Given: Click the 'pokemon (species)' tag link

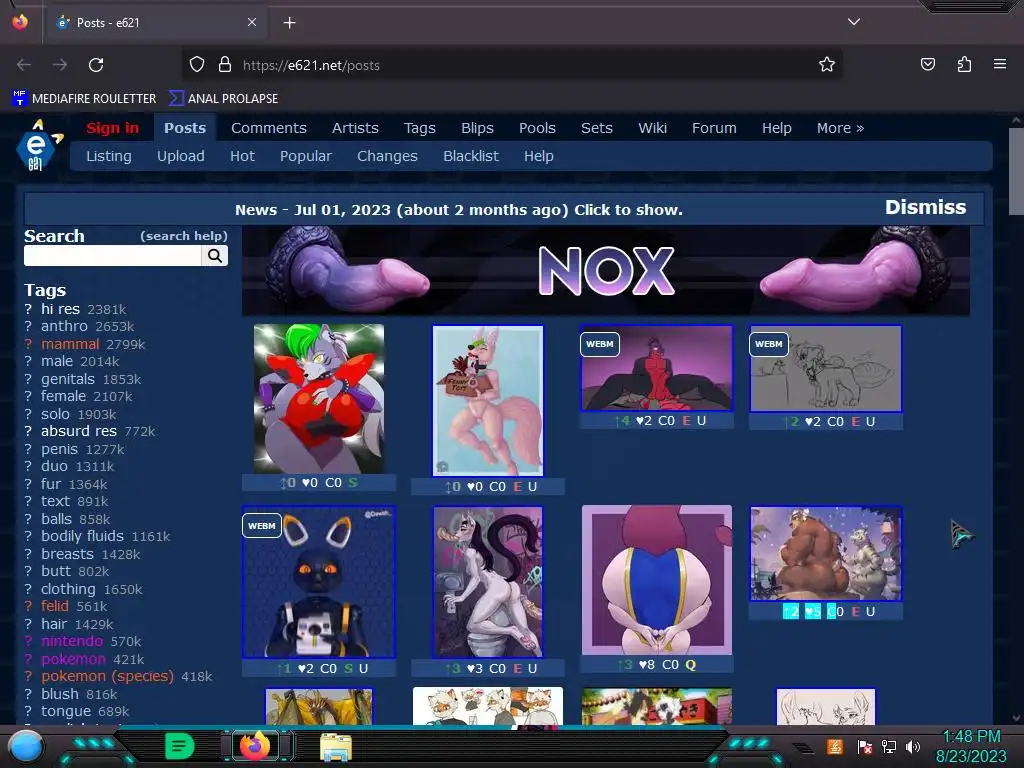Looking at the screenshot, I should 107,677.
